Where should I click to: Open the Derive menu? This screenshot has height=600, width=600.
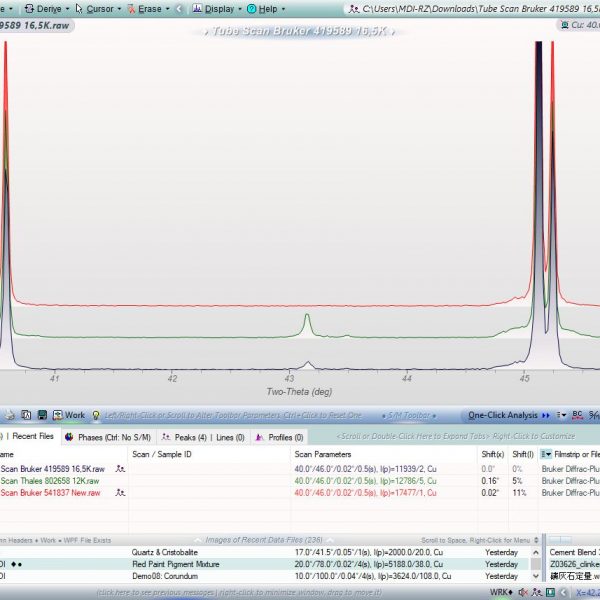pyautogui.click(x=48, y=8)
